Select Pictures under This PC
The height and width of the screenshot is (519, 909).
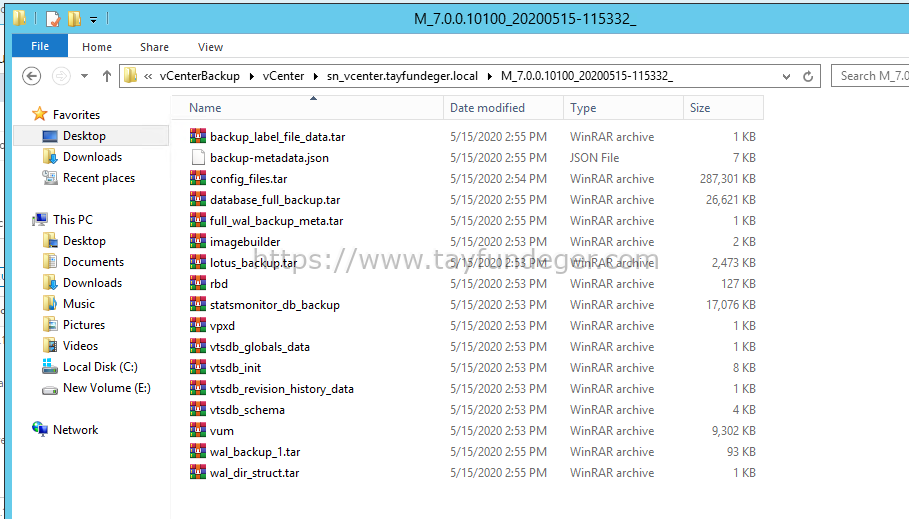point(83,324)
